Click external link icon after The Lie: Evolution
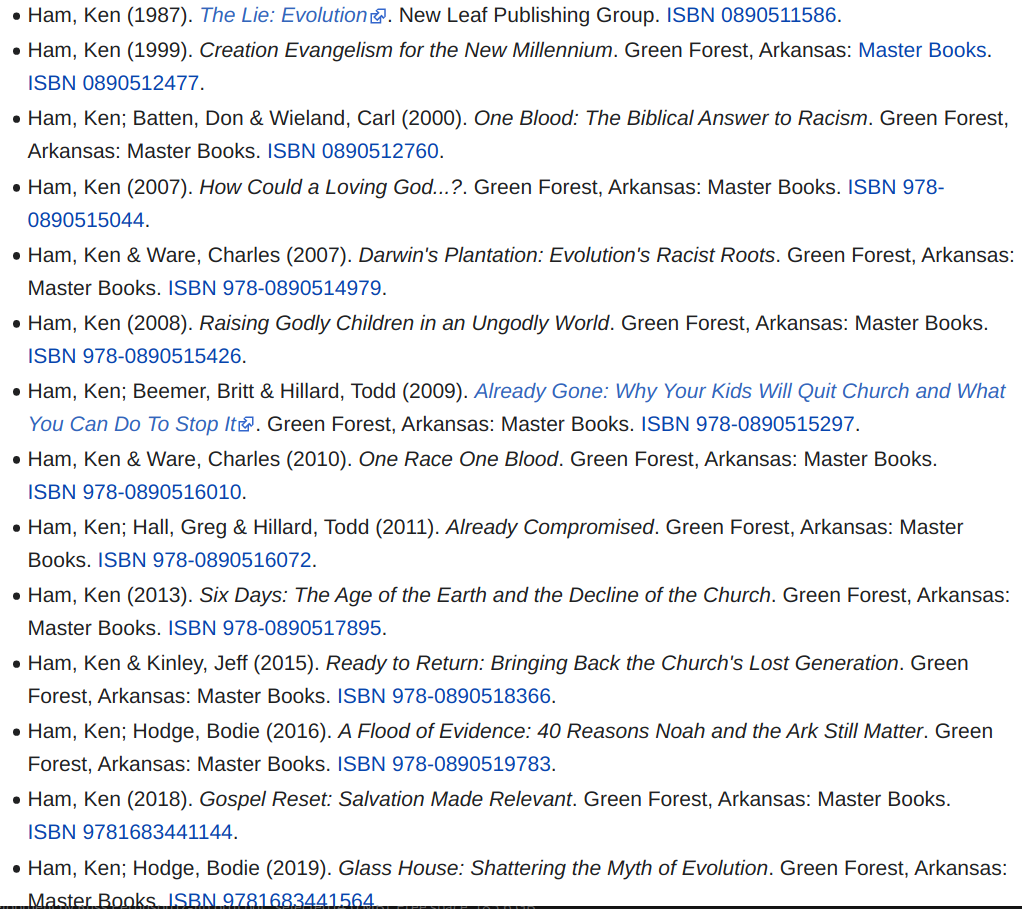The width and height of the screenshot is (1022, 909). pyautogui.click(x=378, y=16)
